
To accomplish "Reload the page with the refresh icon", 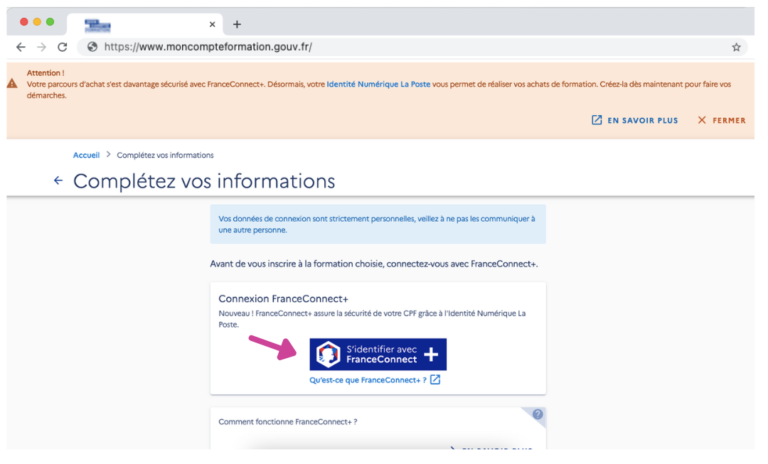I will pyautogui.click(x=62, y=47).
